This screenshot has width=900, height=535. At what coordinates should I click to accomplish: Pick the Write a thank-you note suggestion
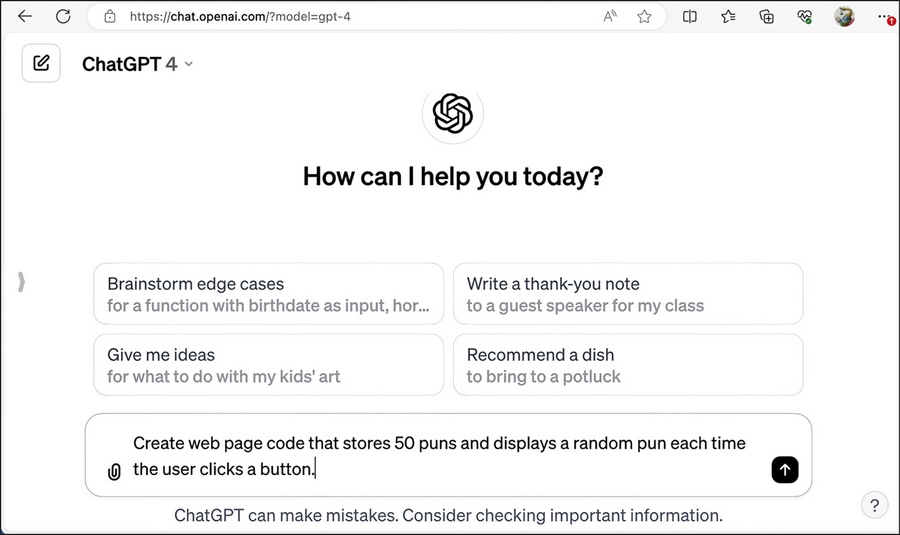(x=628, y=294)
